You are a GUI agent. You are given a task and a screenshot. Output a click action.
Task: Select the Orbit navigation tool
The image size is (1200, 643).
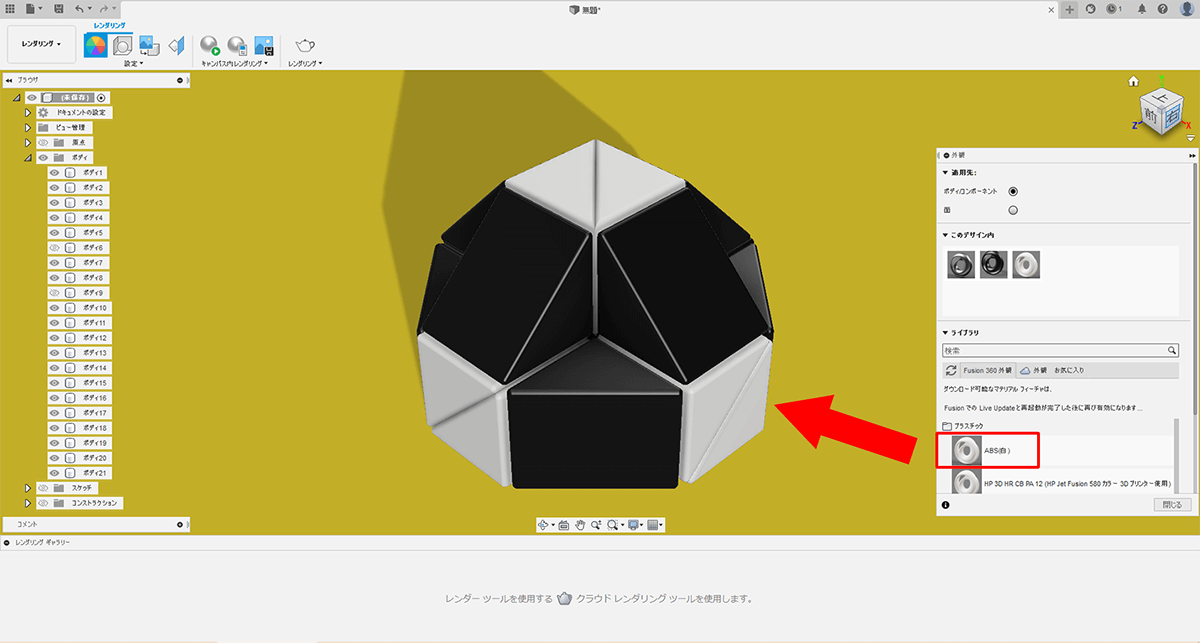544,524
